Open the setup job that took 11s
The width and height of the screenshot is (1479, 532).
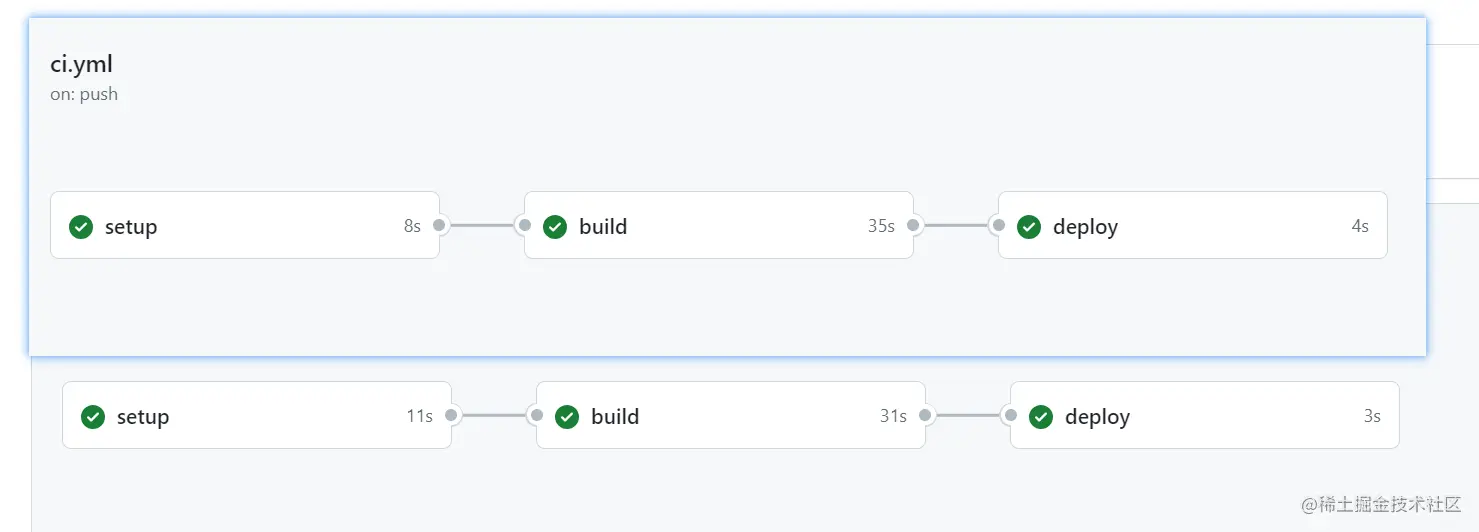tap(257, 415)
